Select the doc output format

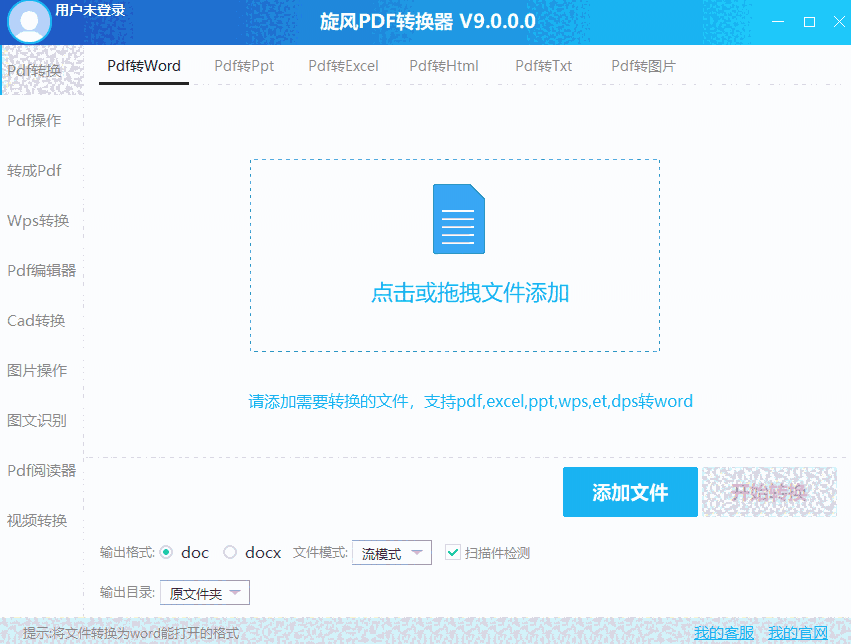pos(168,552)
